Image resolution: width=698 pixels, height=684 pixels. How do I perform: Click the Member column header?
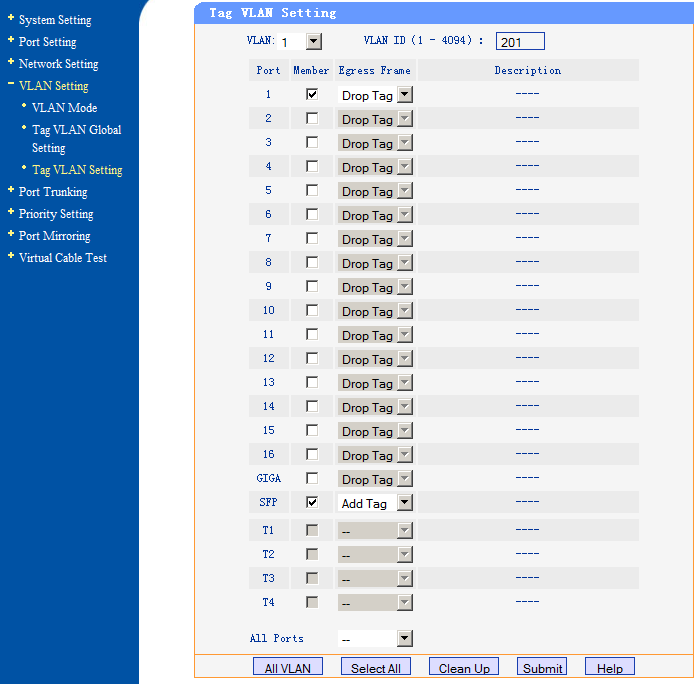[x=311, y=70]
